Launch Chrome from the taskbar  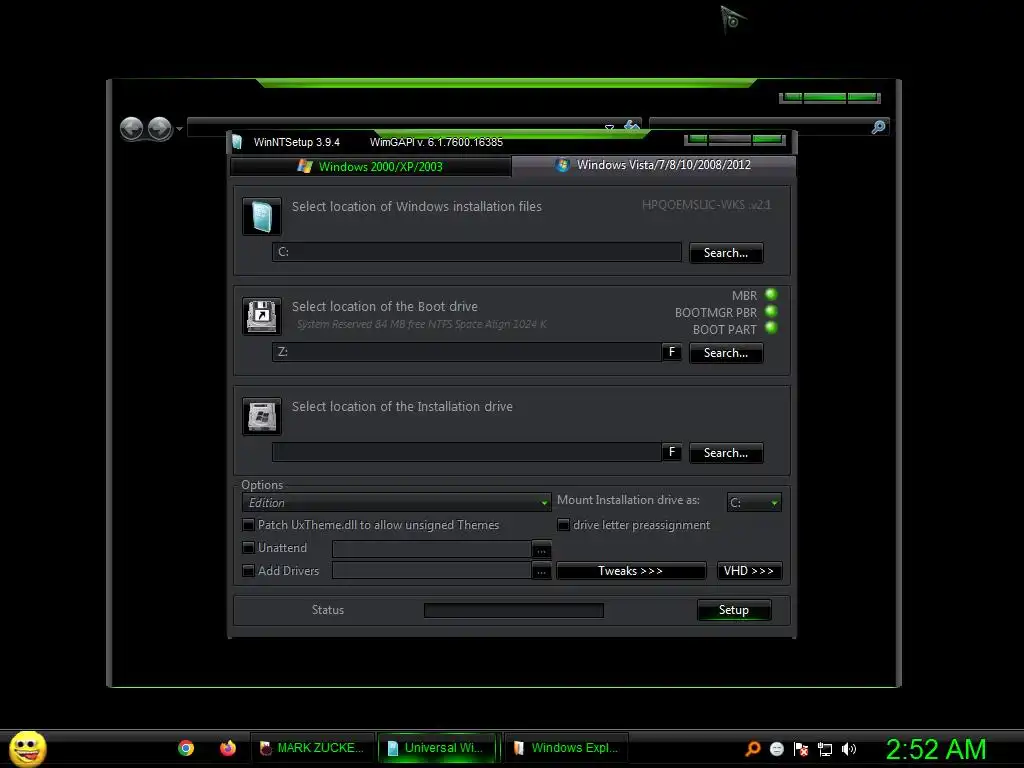(186, 748)
